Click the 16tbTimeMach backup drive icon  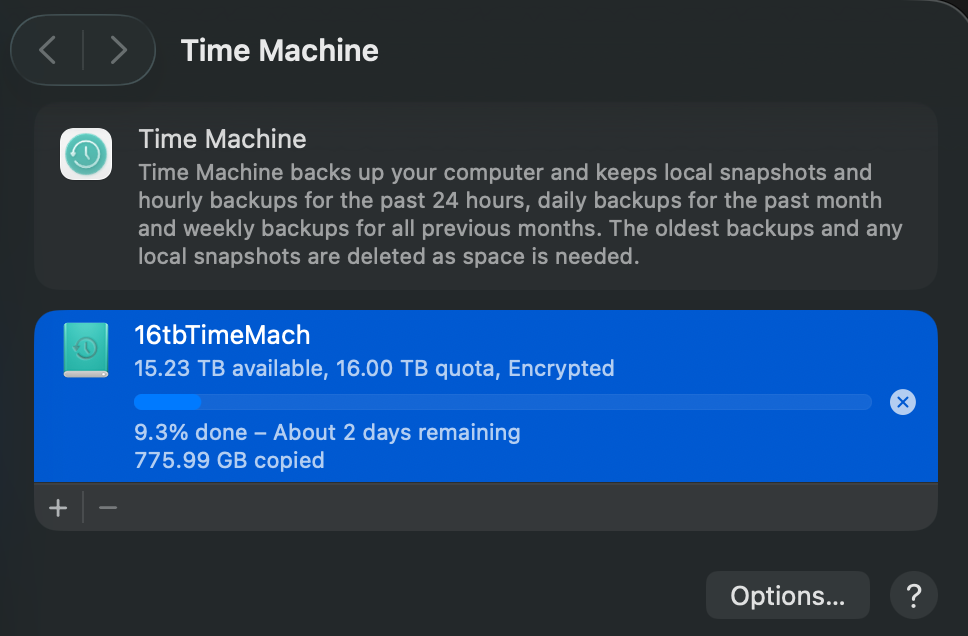(x=86, y=350)
